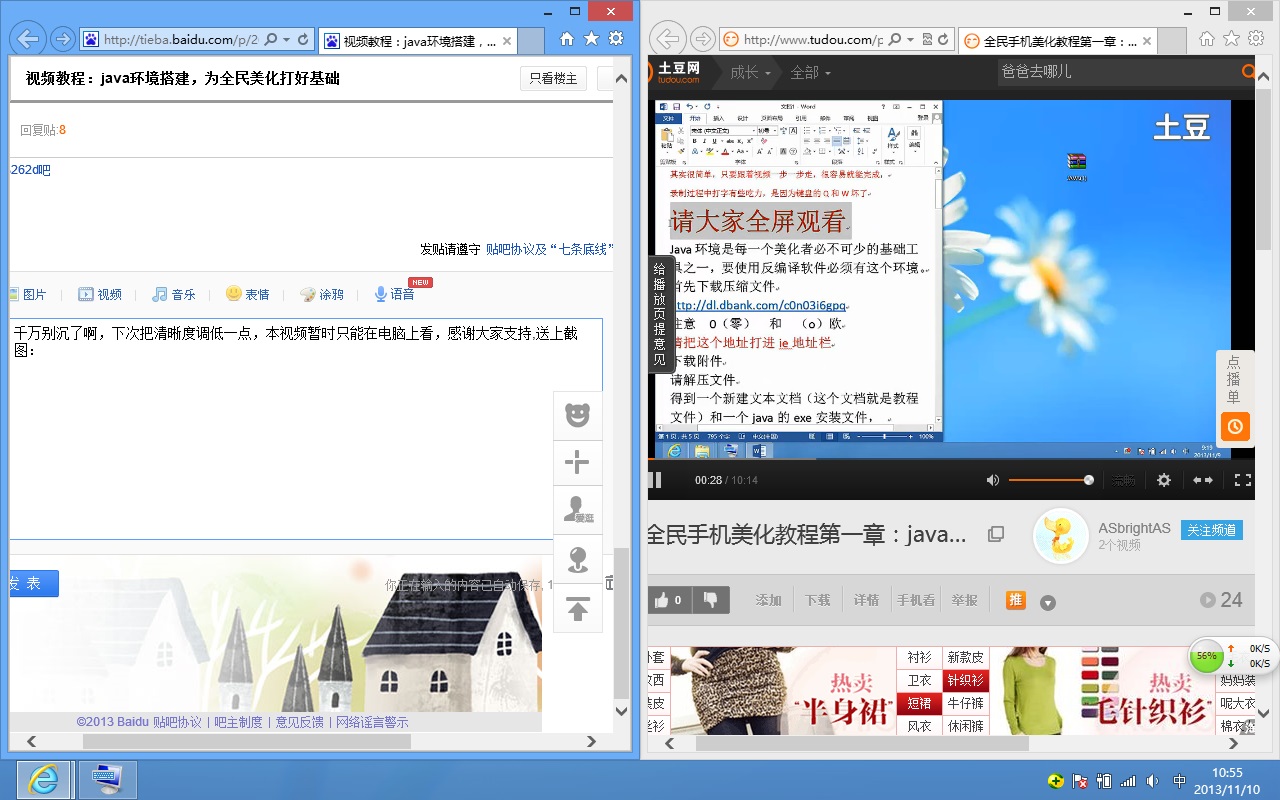Dislike the video with thumbs down
Viewport: 1280px width, 800px height.
[x=711, y=600]
